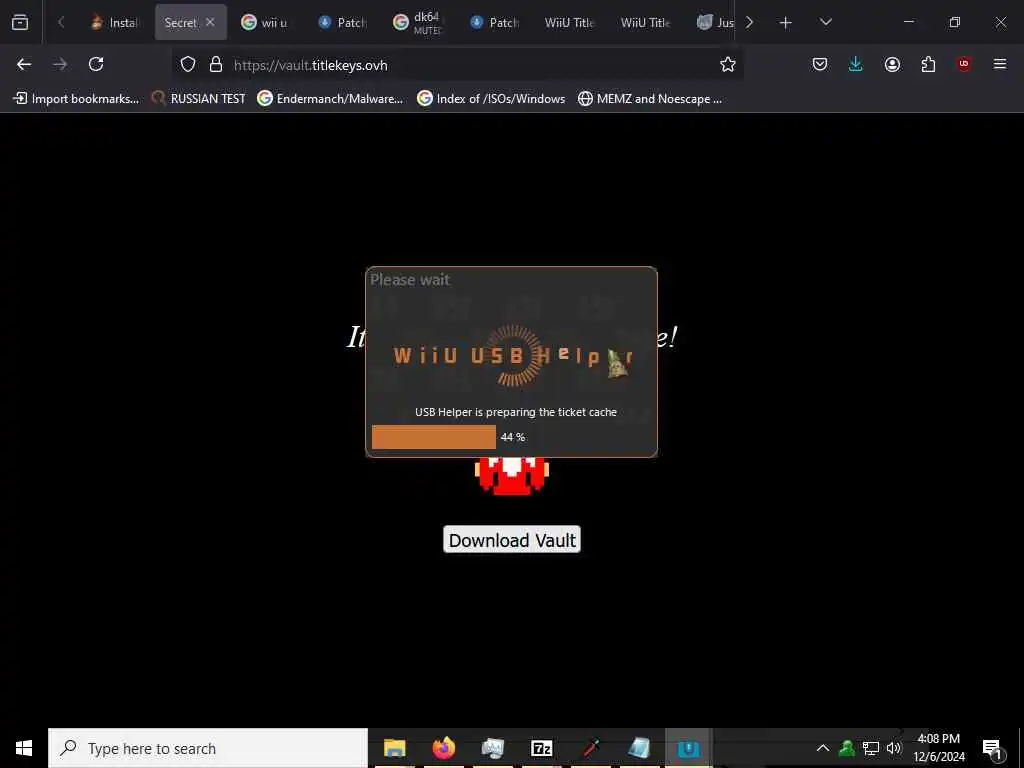Open Firefox View icon in tab bar
This screenshot has height=768, width=1024.
20,22
